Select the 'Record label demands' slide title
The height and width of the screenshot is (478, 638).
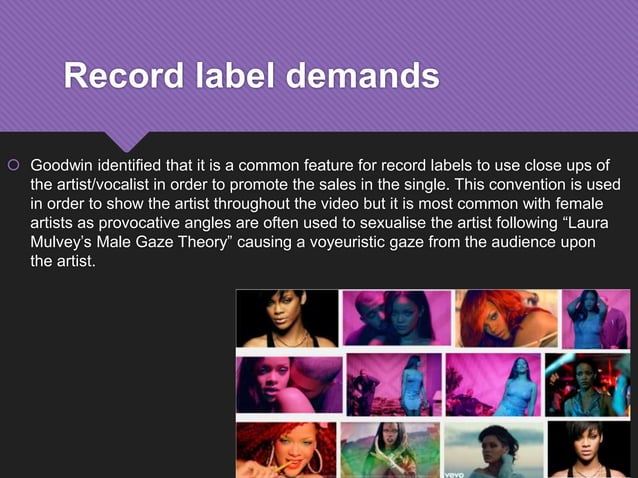pyautogui.click(x=251, y=75)
